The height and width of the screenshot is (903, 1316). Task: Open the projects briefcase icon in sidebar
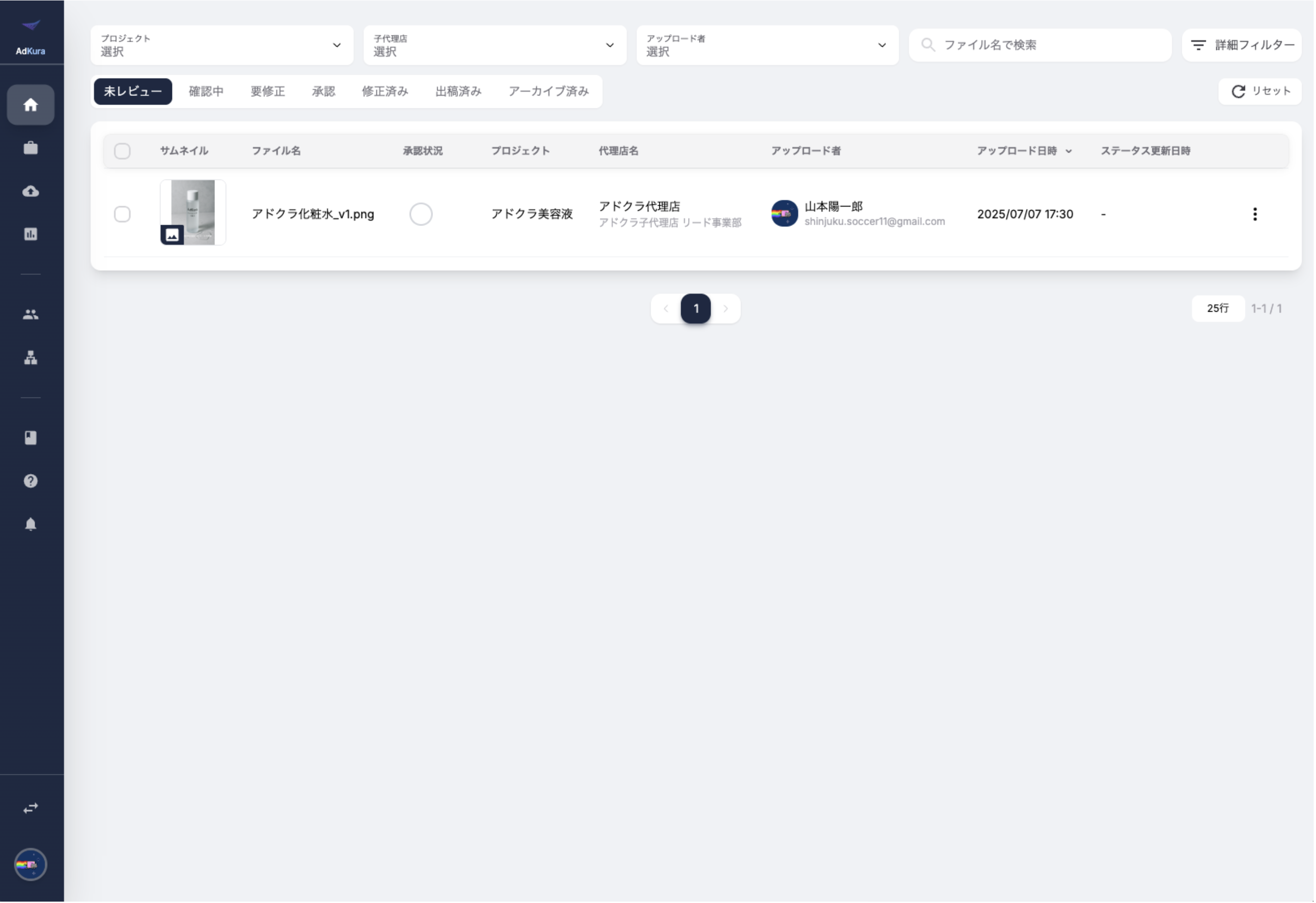[x=30, y=147]
